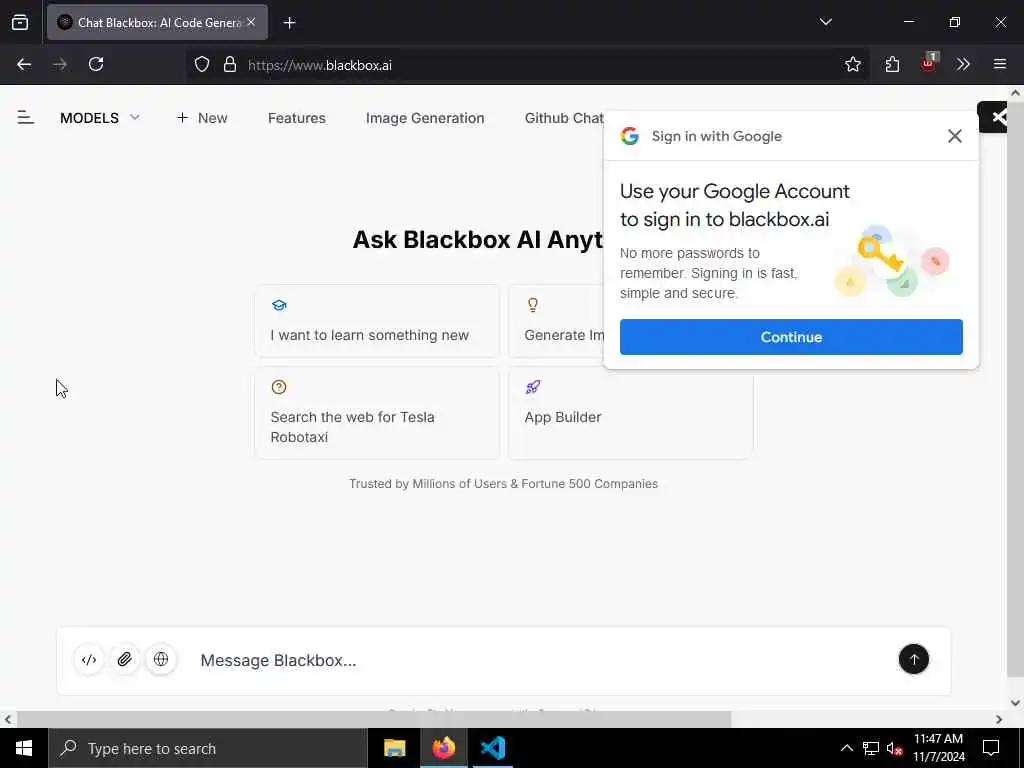Open the Windows Start menu
Viewport: 1024px width, 768px height.
24,748
